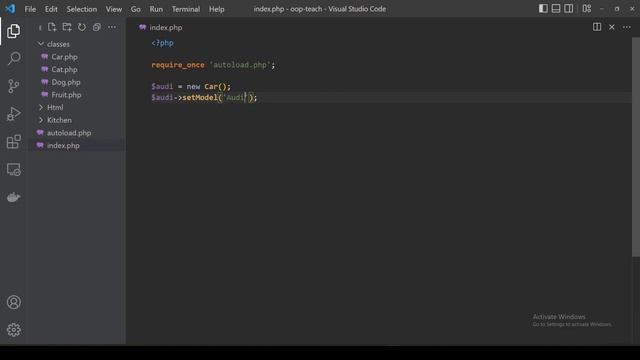Refresh the explorer file tree
640x360 pixels.
click(82, 27)
